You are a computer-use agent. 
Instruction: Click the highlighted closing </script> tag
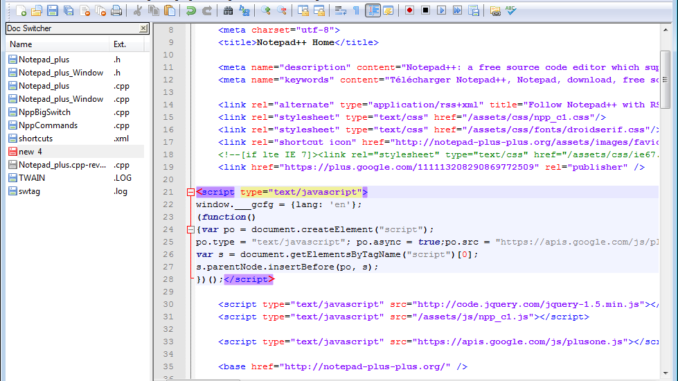coord(249,279)
